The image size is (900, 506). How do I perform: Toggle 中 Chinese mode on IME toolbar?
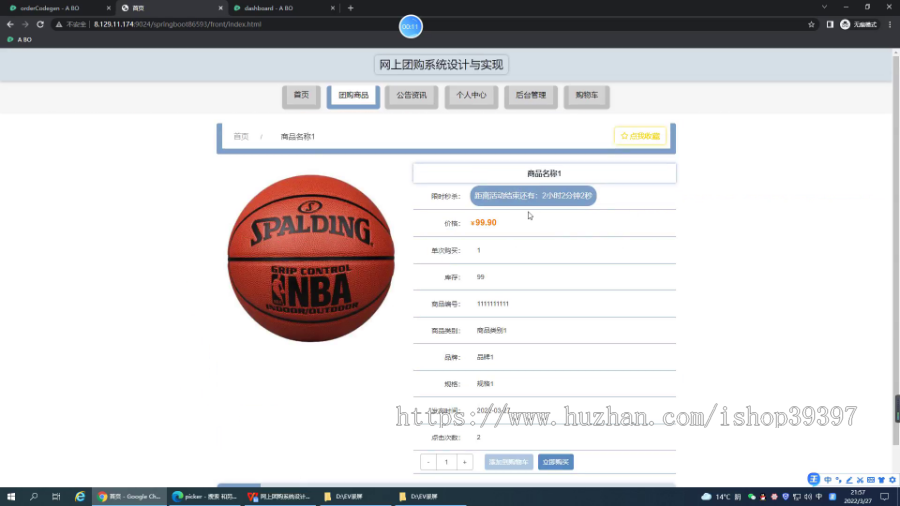tap(828, 480)
